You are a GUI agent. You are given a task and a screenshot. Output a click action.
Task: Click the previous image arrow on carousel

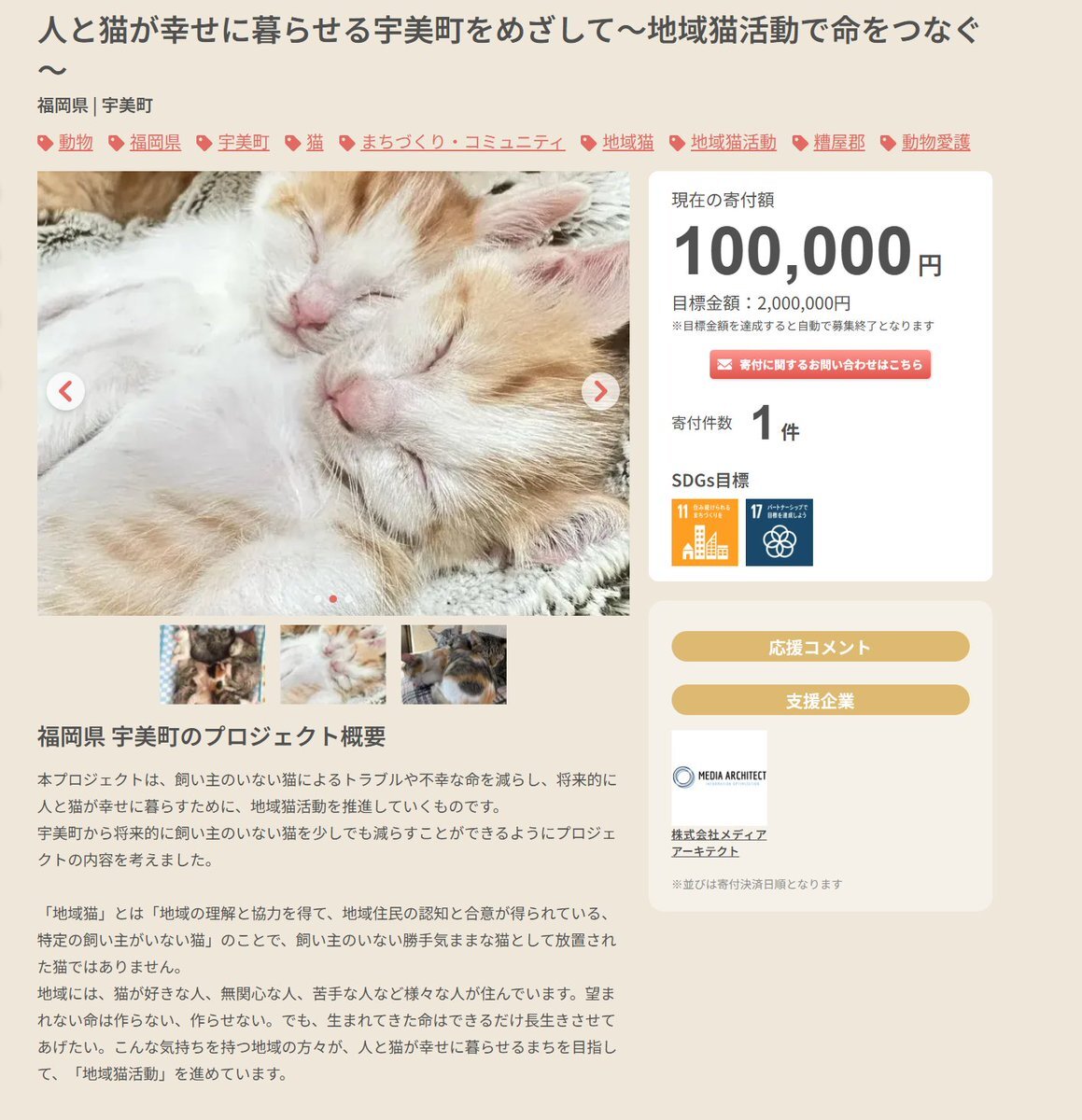[65, 391]
